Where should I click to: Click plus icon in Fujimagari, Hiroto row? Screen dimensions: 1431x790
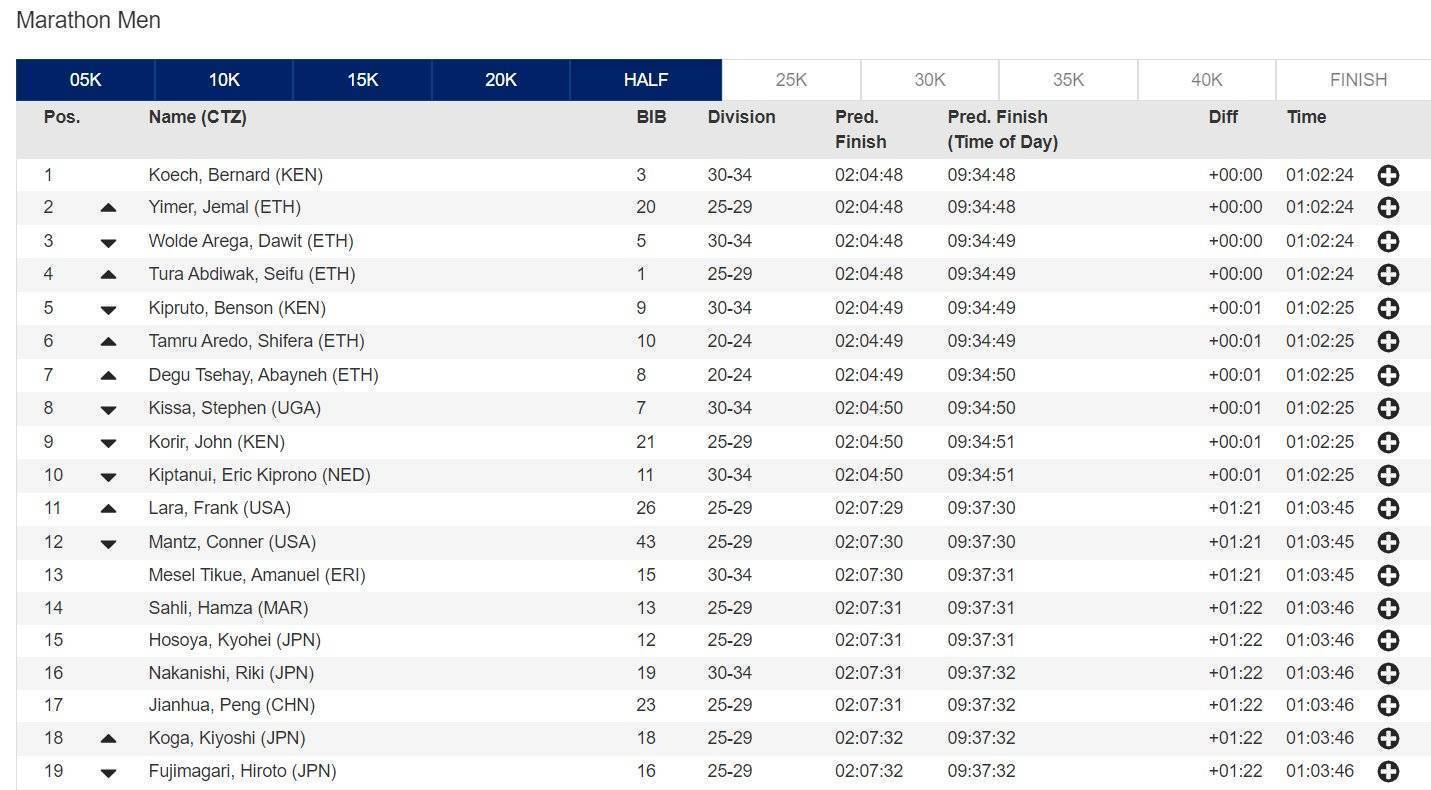1388,772
